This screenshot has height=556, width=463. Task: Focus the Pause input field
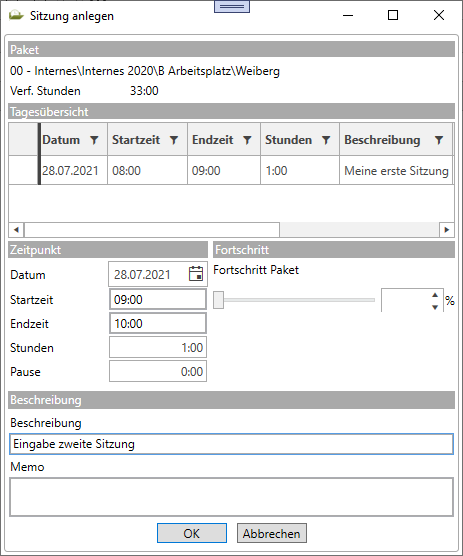tap(158, 371)
